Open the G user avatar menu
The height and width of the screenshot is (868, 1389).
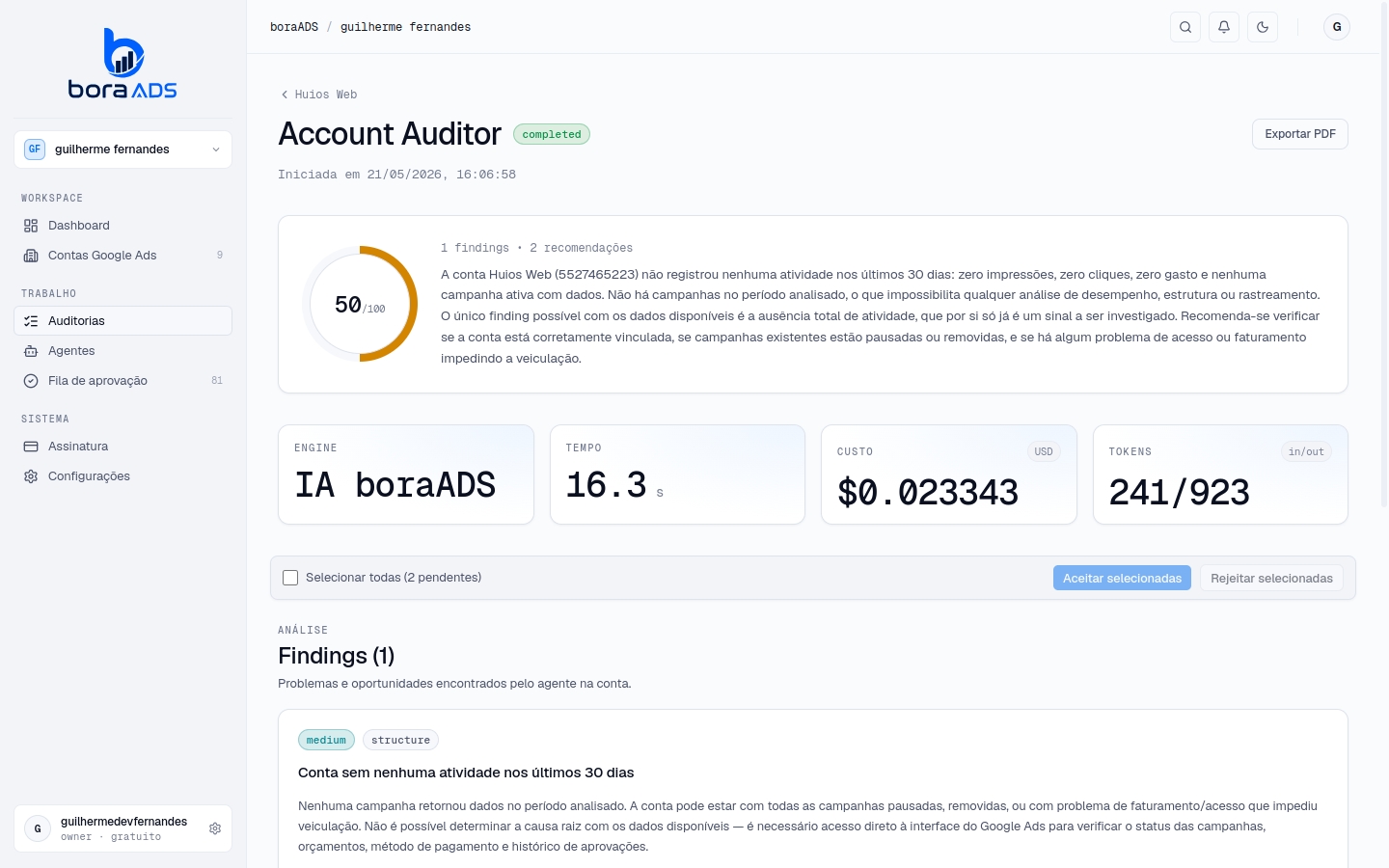1337,27
